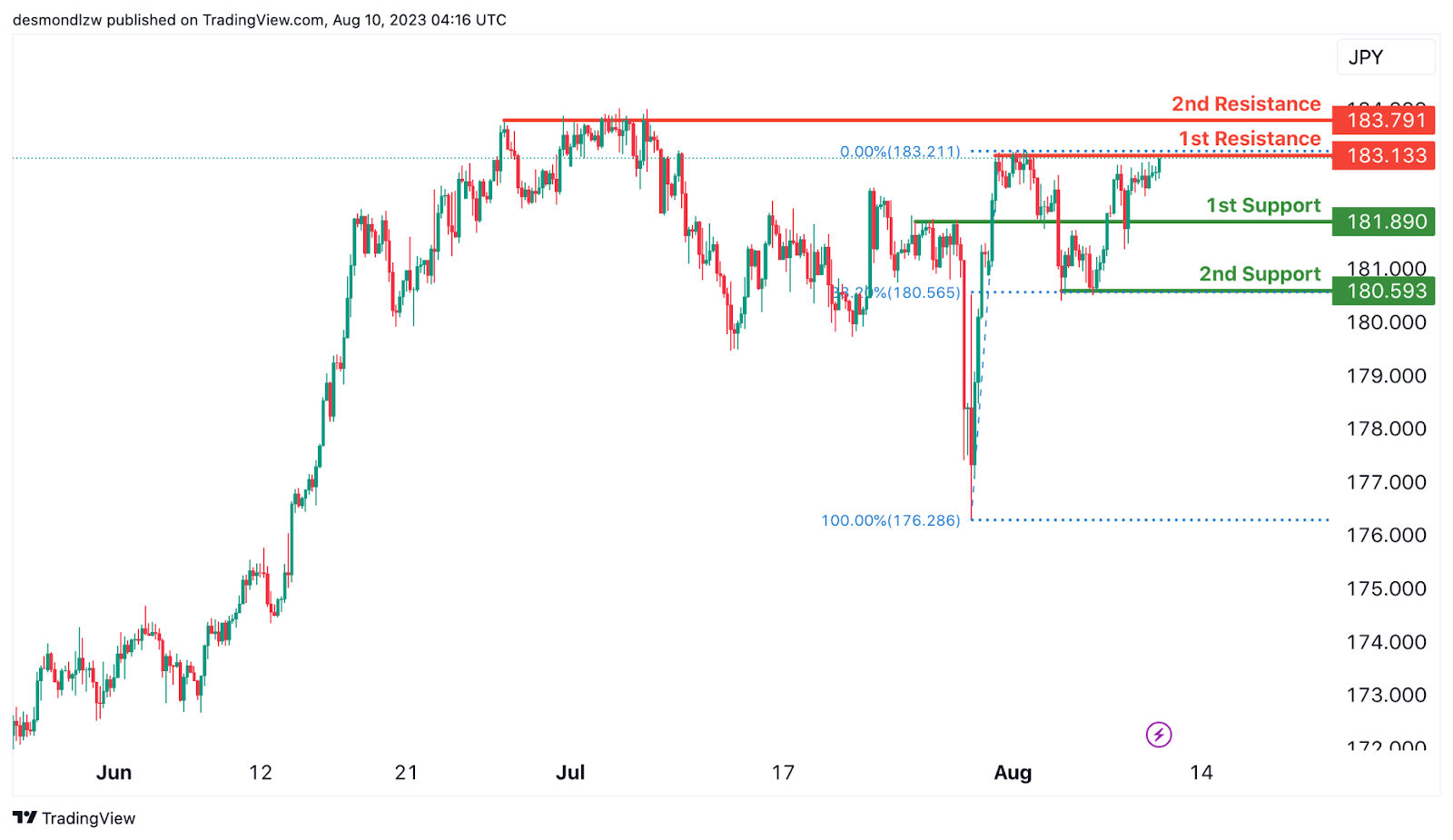Click the 181.890 green price label
Screen dimensions: 1453x840
point(1383,222)
